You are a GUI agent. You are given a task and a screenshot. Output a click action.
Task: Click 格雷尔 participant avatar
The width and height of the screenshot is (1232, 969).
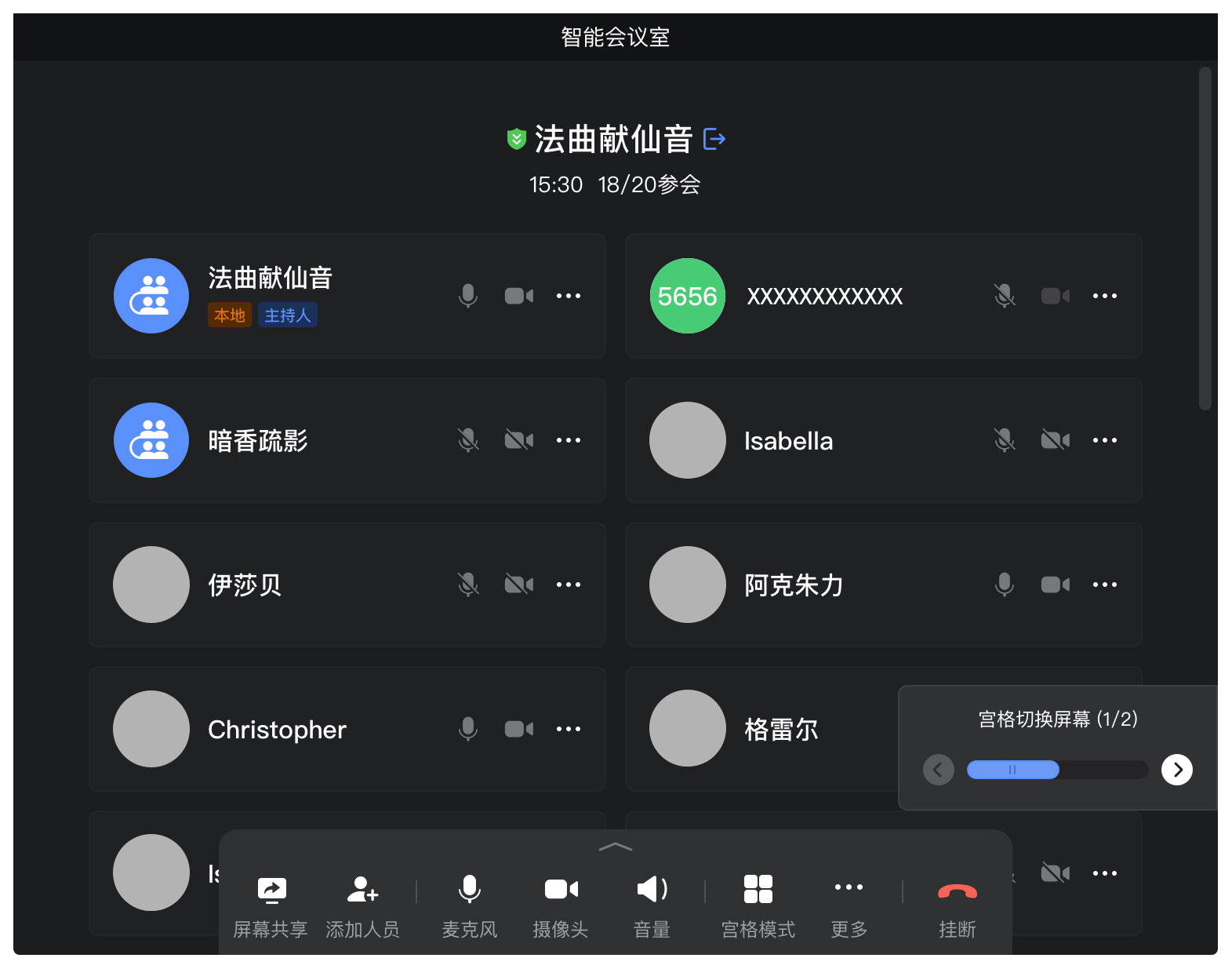pos(688,728)
